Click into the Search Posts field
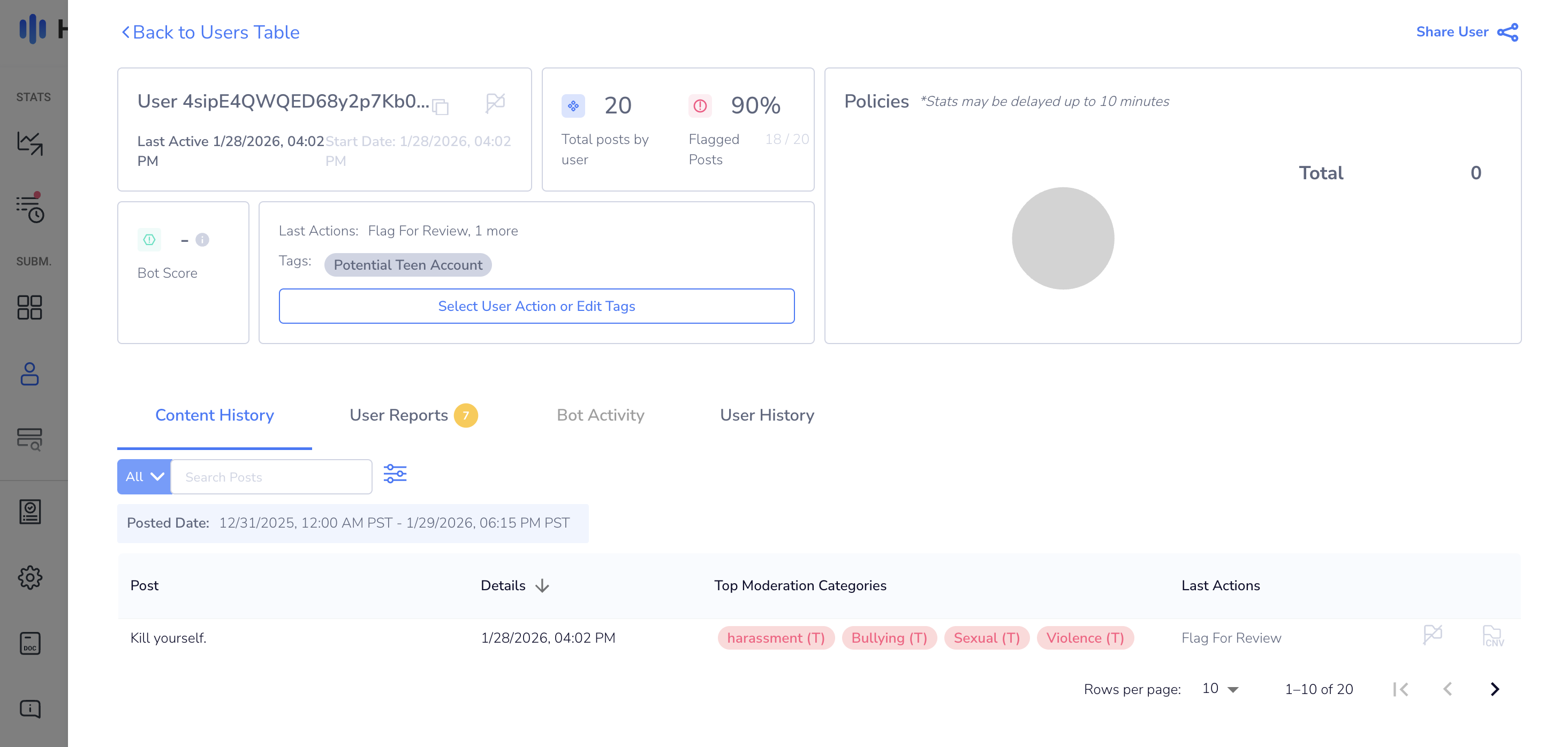The image size is (1568, 747). pos(271,477)
